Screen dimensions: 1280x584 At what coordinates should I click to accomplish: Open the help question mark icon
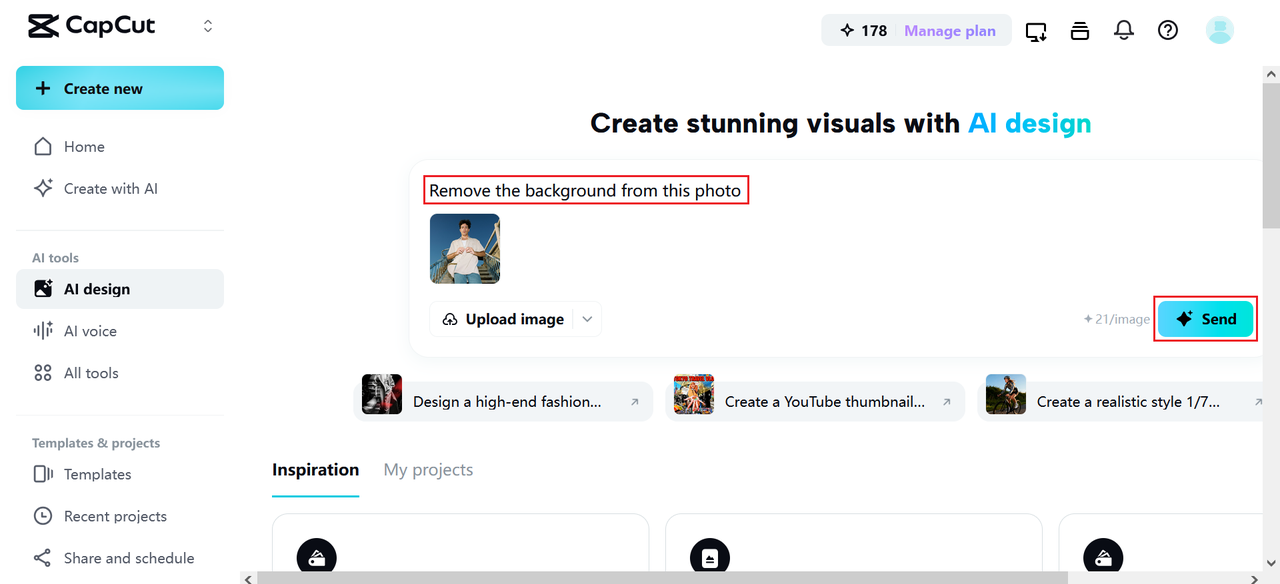(x=1168, y=30)
